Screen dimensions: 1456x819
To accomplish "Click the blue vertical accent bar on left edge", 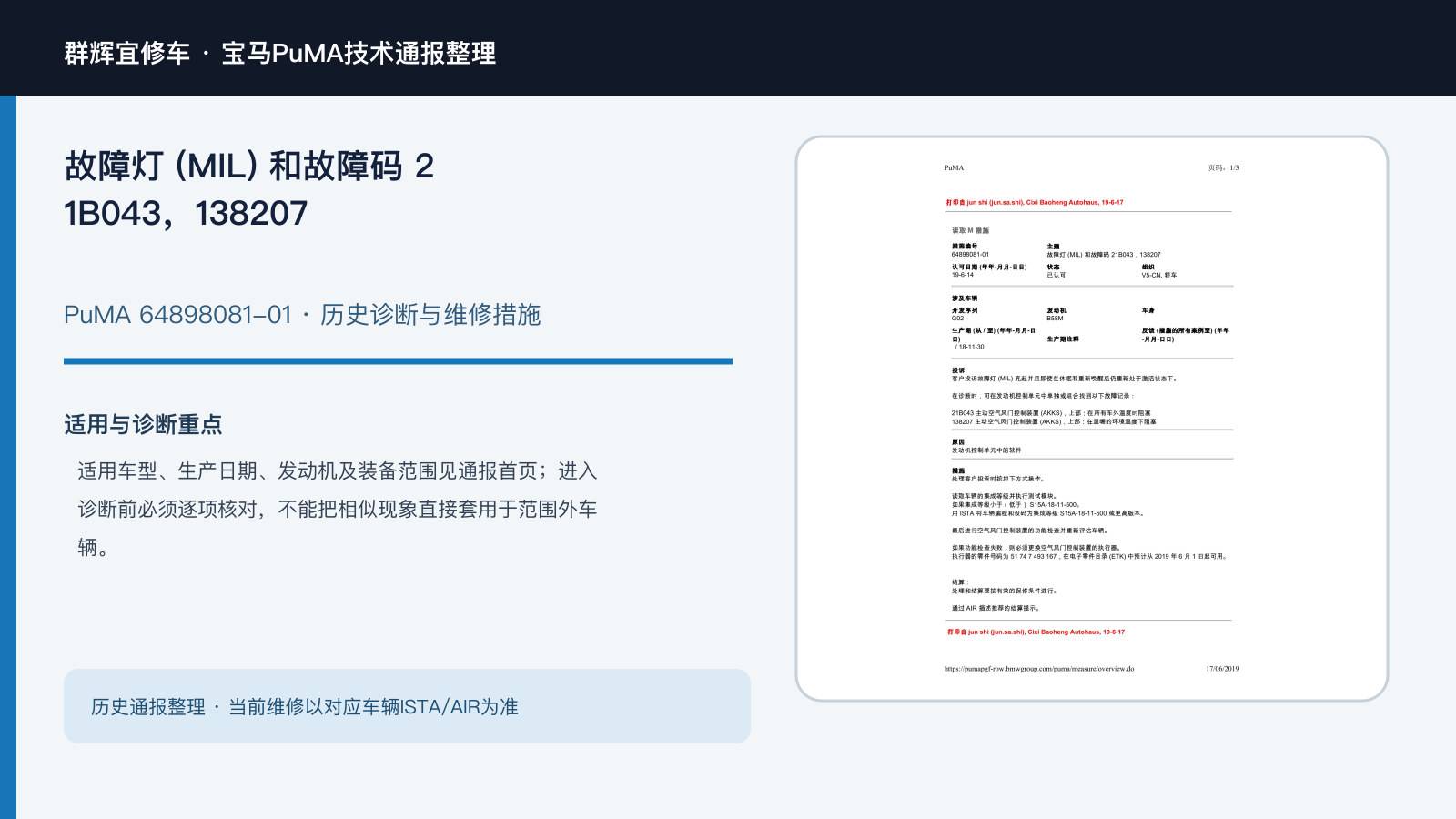I will point(8,457).
